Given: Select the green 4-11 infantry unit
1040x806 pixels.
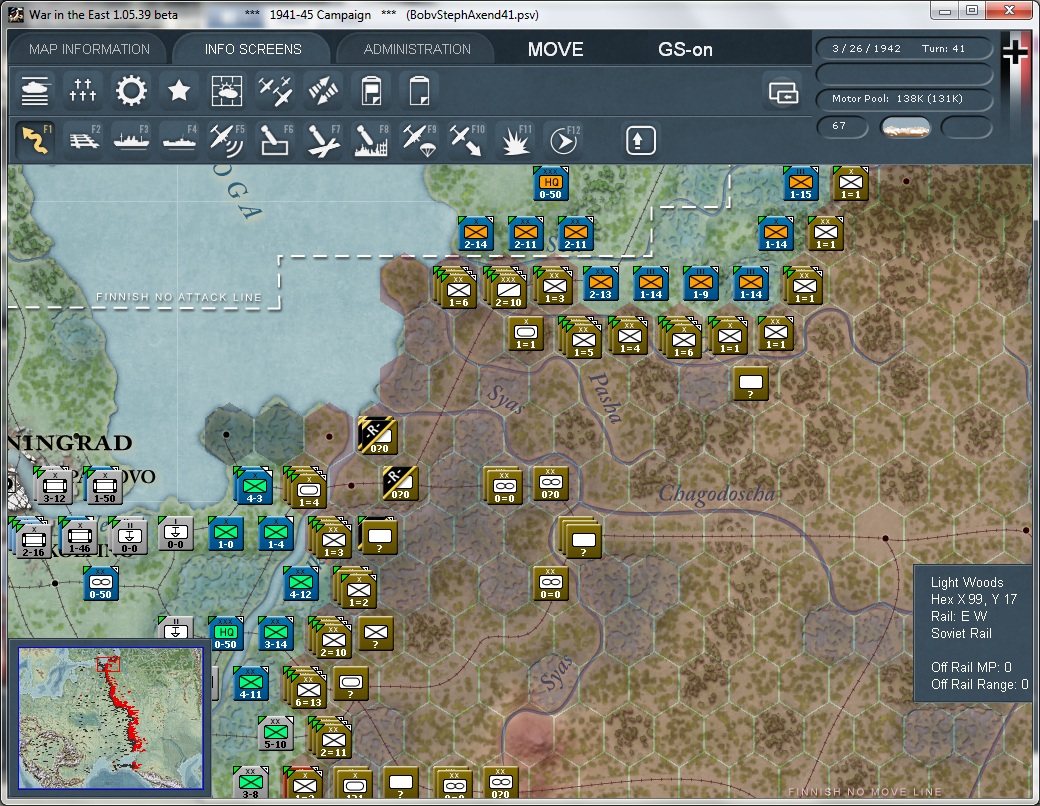Looking at the screenshot, I should (x=251, y=684).
